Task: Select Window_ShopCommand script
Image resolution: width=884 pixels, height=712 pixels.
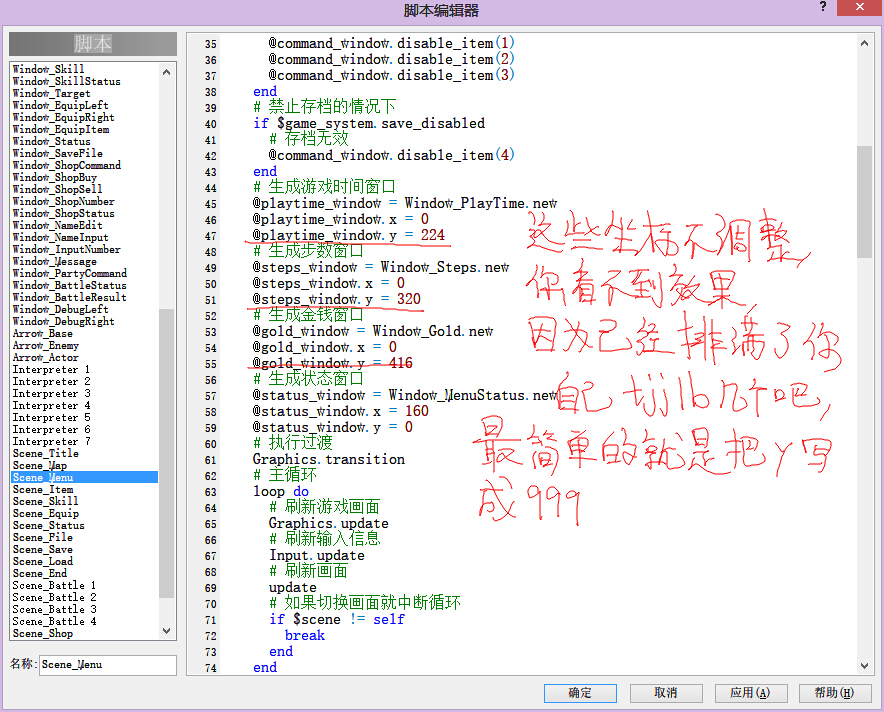Action: 67,165
